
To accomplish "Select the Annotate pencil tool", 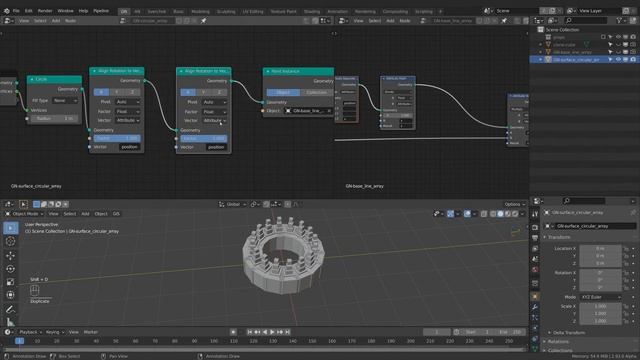I will (x=11, y=309).
